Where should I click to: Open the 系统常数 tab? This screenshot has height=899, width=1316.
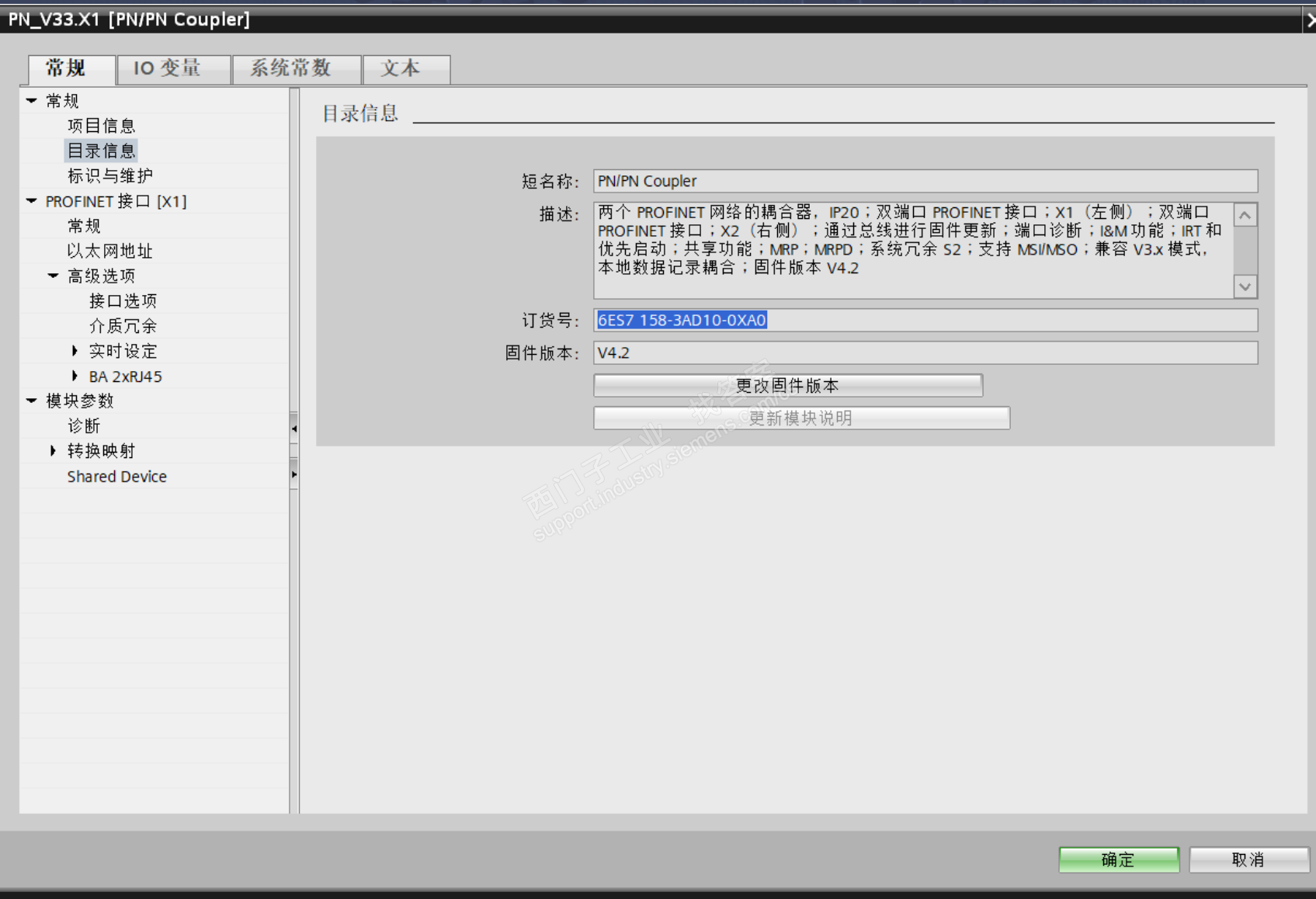click(297, 69)
